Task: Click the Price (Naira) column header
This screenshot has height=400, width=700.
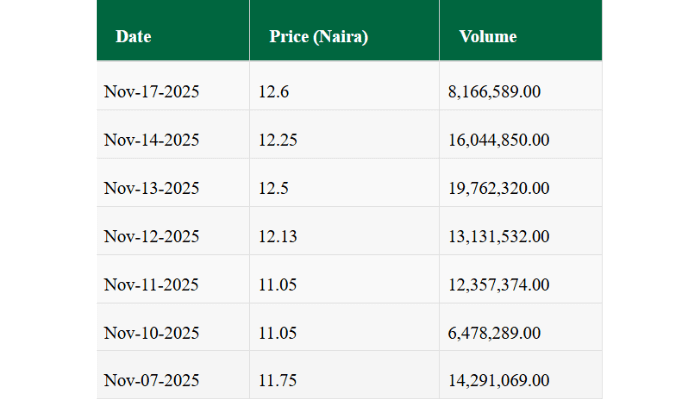Action: coord(319,36)
